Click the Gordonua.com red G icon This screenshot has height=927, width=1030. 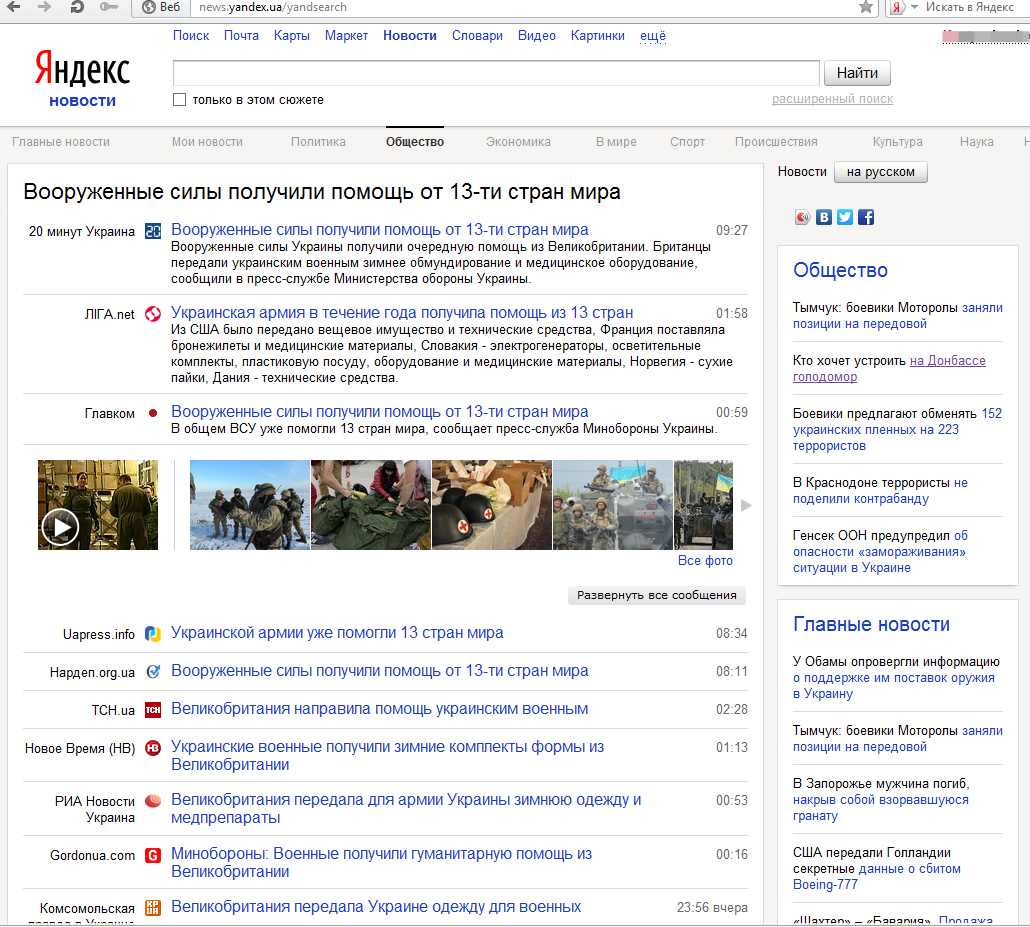tap(153, 855)
